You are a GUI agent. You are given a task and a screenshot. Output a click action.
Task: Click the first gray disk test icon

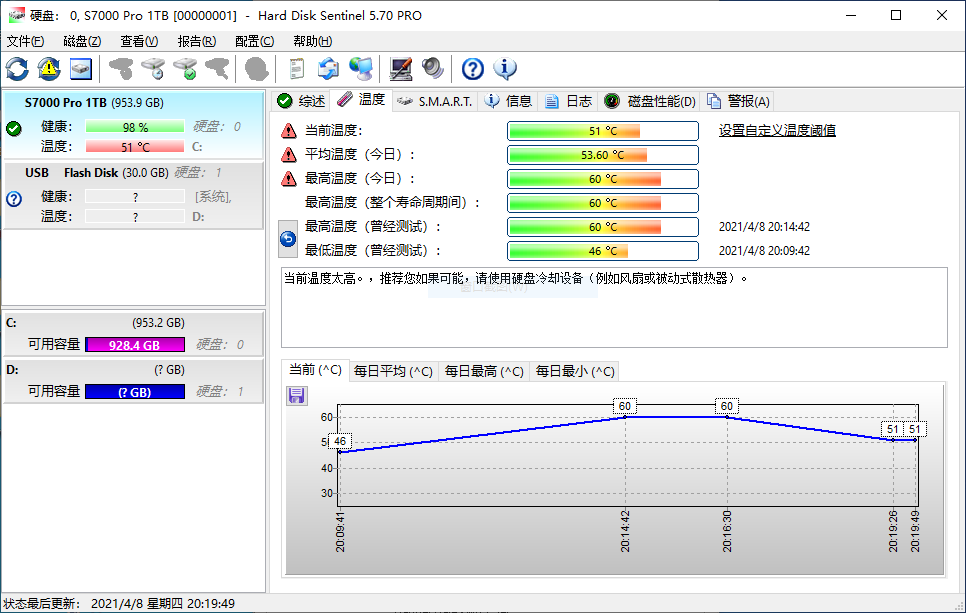click(121, 68)
